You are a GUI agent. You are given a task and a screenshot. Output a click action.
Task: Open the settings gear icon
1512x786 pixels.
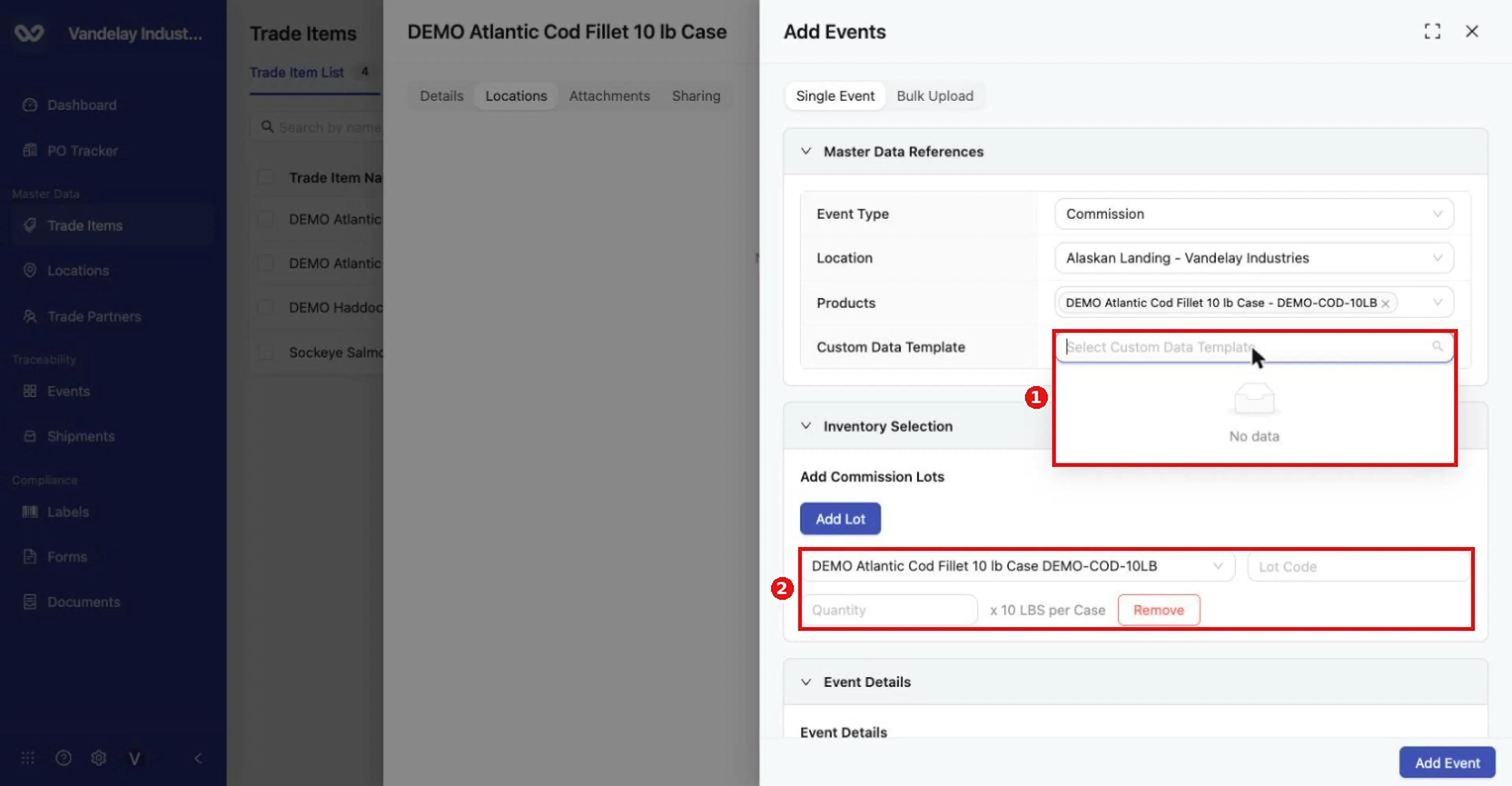tap(98, 758)
